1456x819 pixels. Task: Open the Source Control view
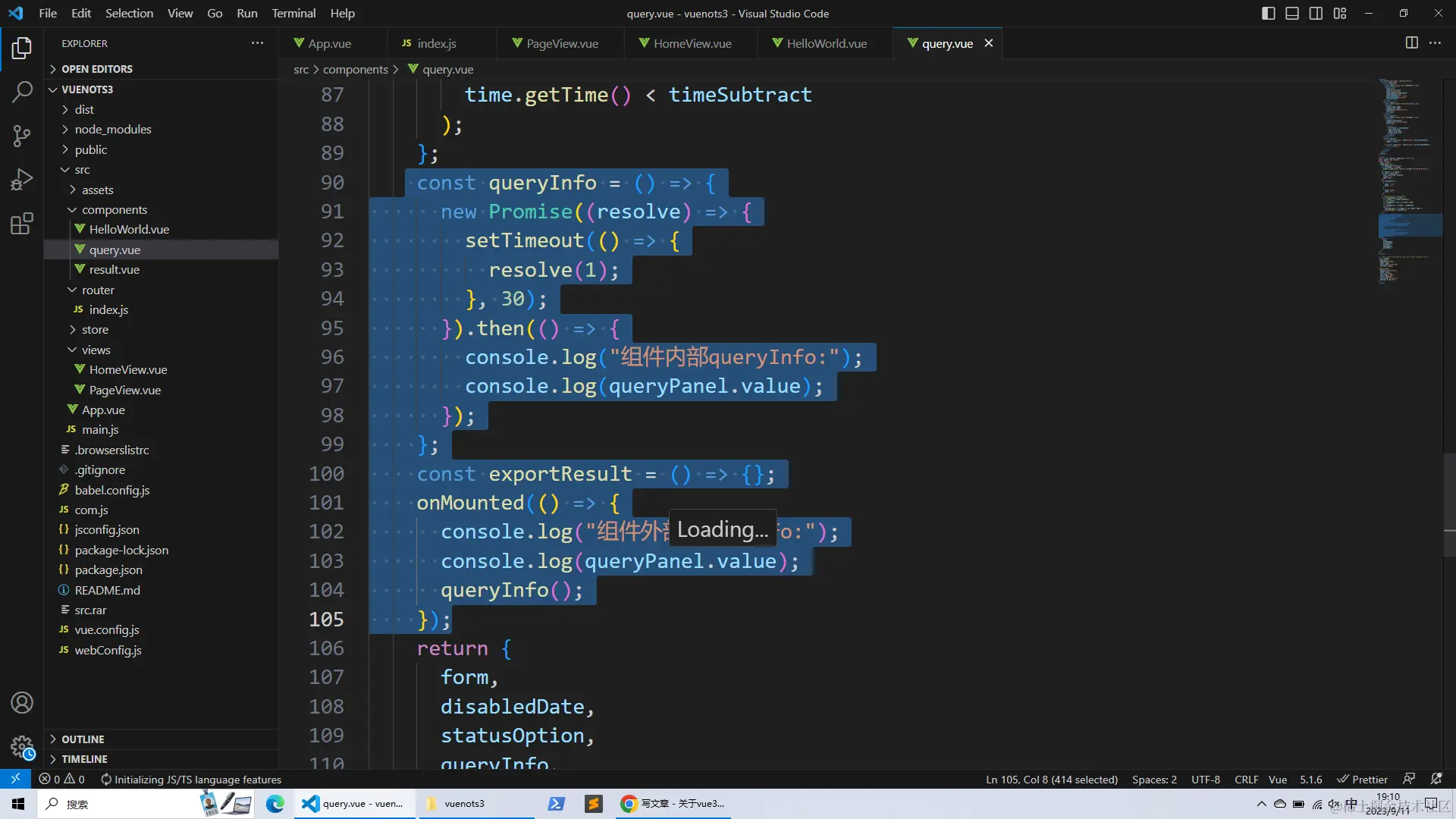point(22,136)
